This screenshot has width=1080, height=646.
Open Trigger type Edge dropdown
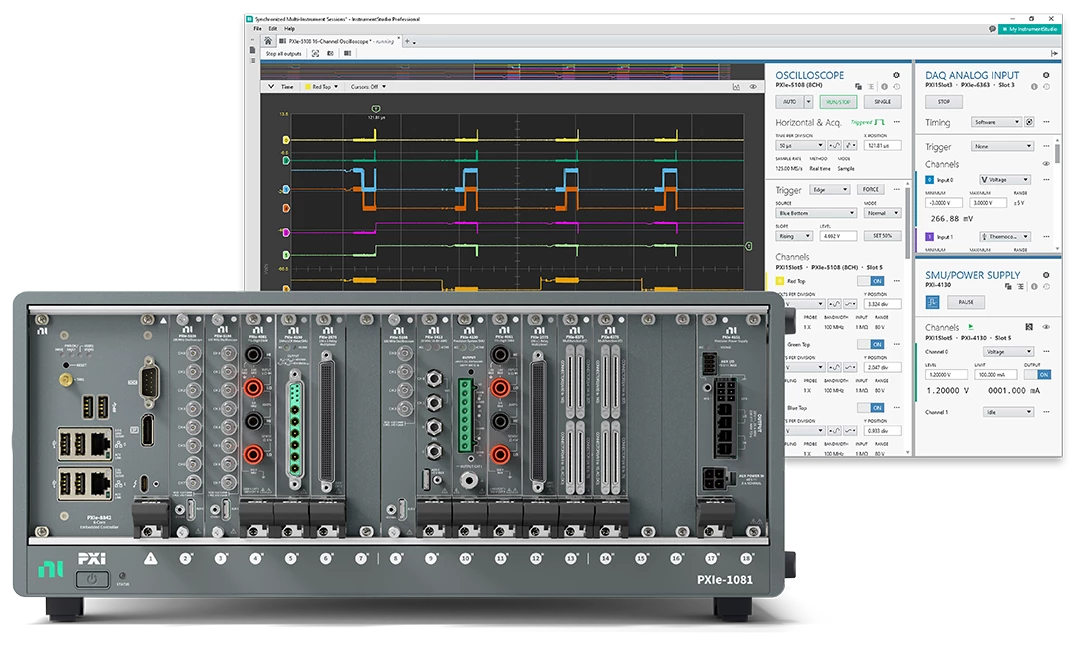coord(829,189)
